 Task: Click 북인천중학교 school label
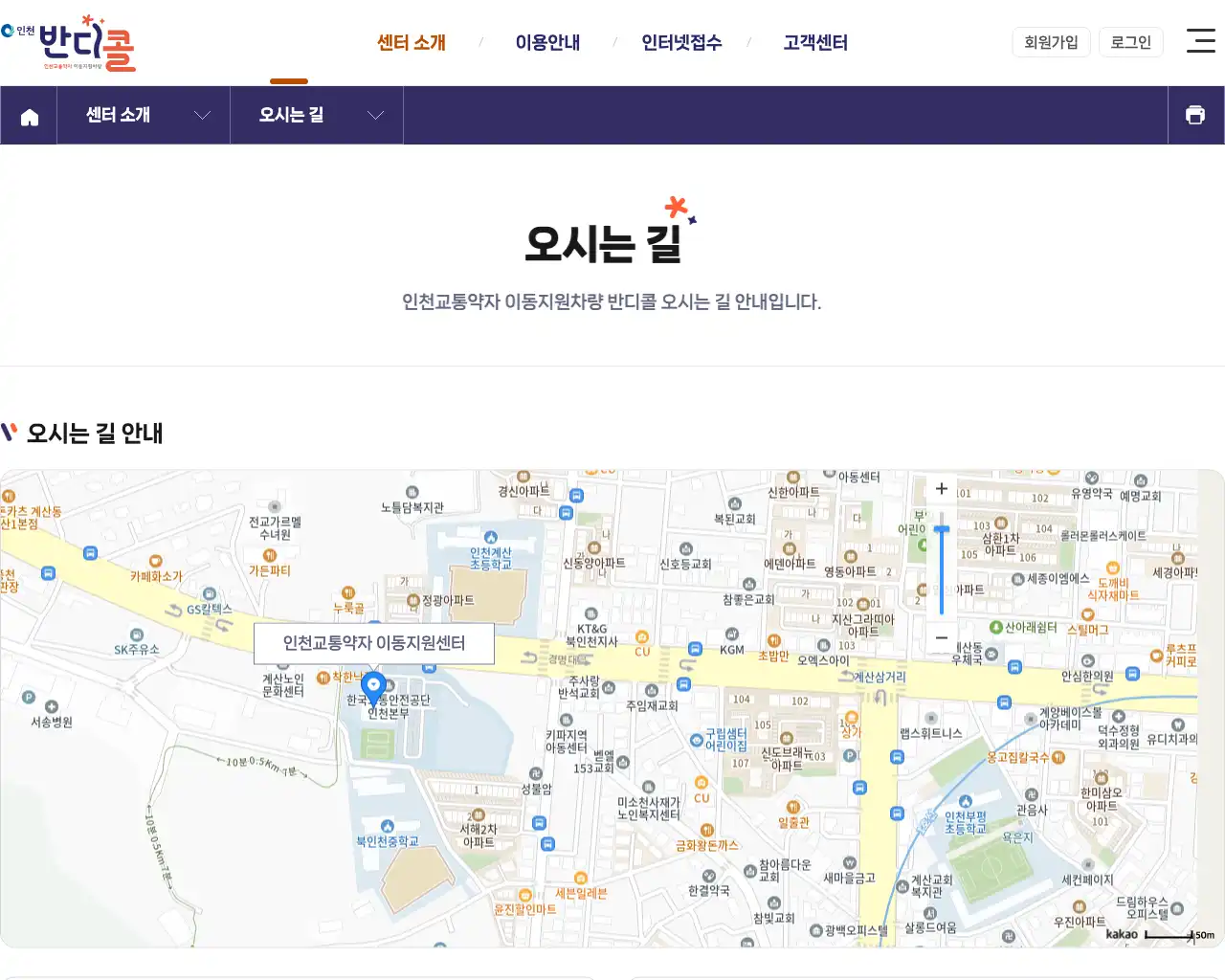click(x=388, y=841)
